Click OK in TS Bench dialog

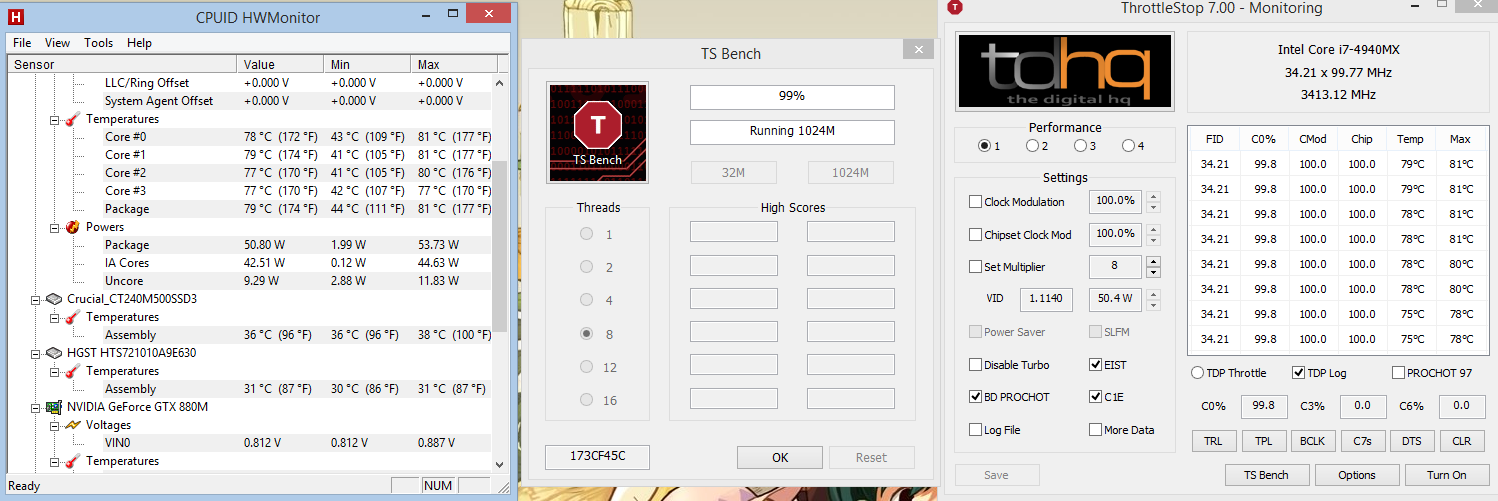[780, 457]
